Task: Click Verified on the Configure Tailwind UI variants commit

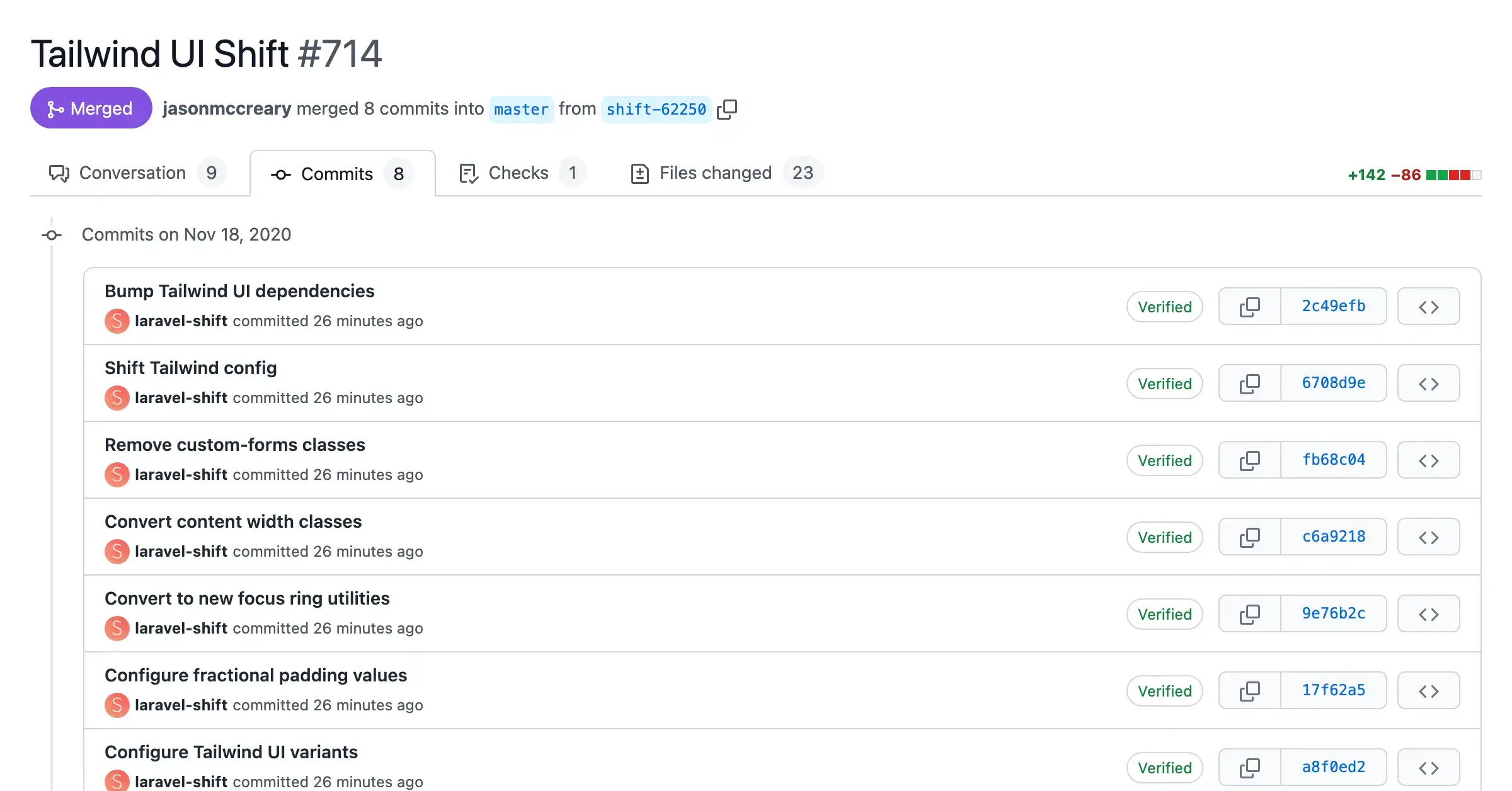Action: [x=1164, y=767]
